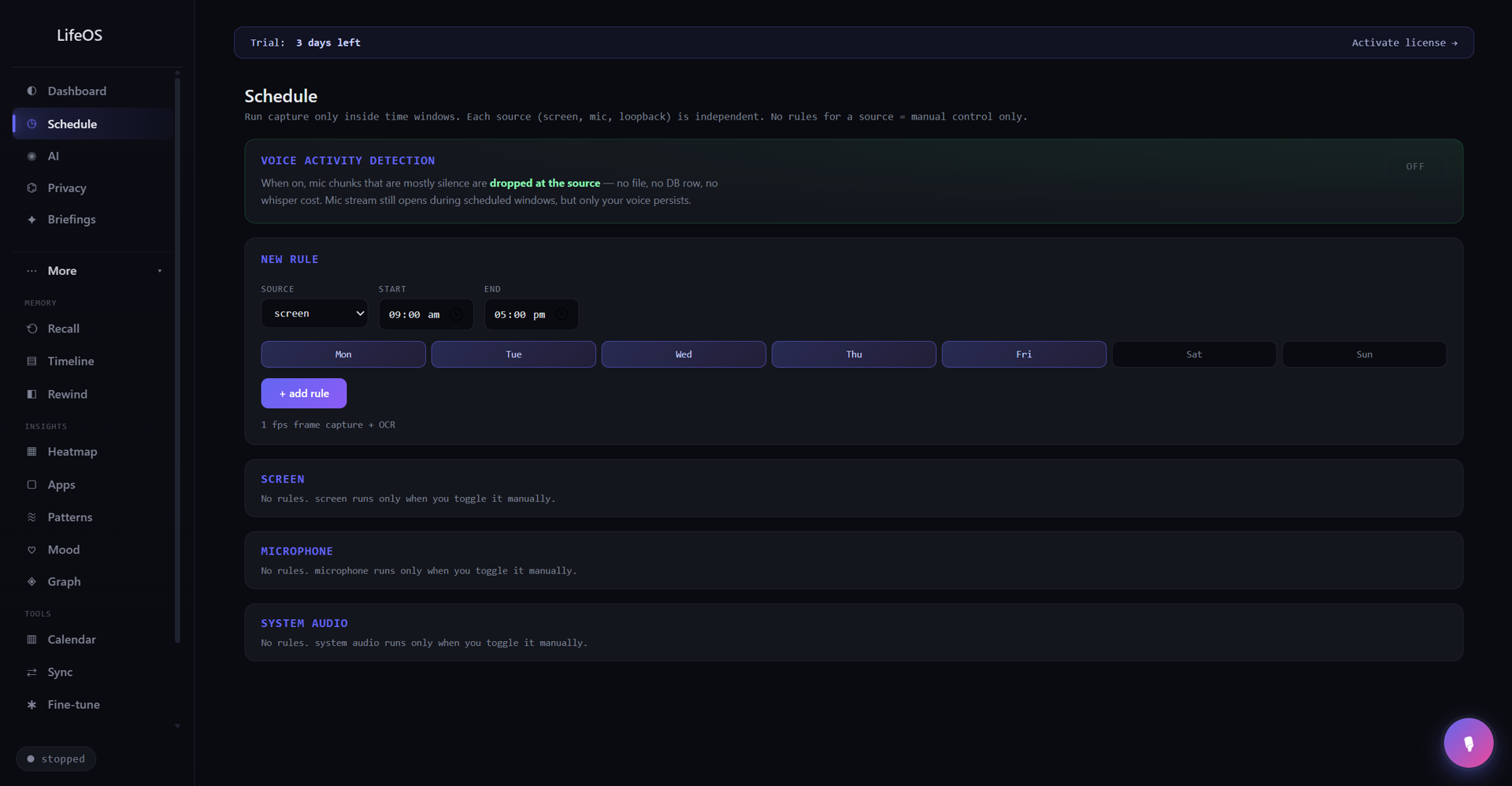Click the VOICE ACTIVITY DETECTION heading
The image size is (1512, 786).
(x=348, y=161)
